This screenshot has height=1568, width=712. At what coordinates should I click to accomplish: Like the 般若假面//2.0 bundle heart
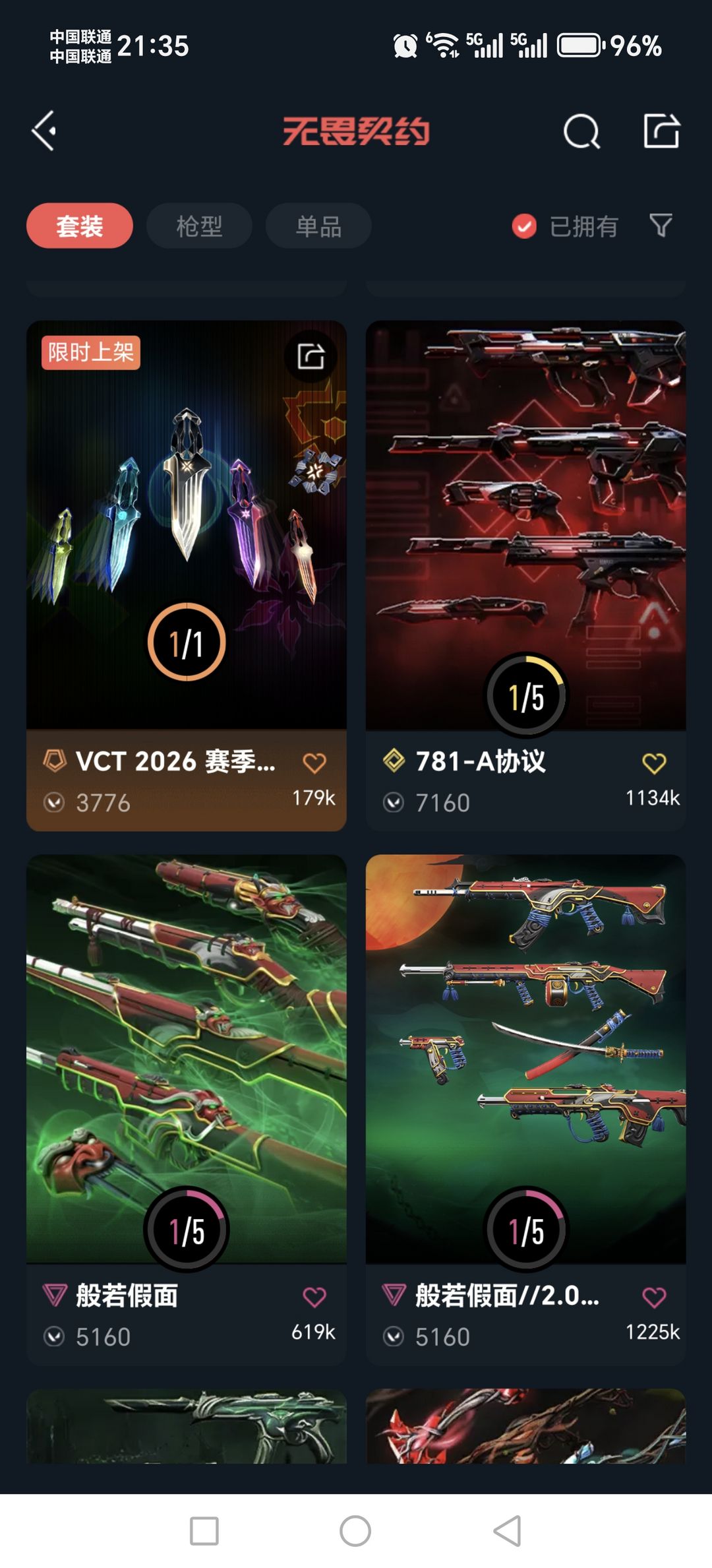pyautogui.click(x=654, y=1297)
